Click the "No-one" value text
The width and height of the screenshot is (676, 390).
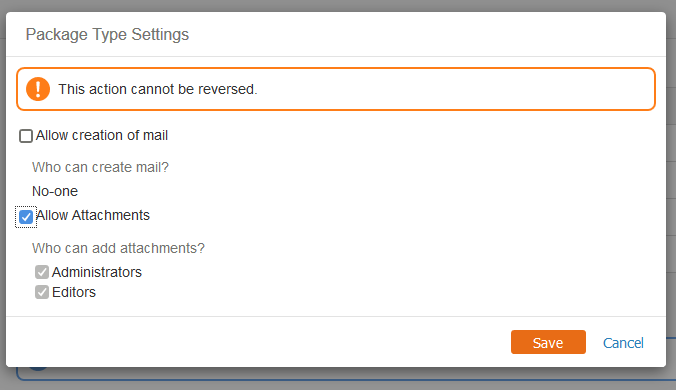tap(55, 191)
